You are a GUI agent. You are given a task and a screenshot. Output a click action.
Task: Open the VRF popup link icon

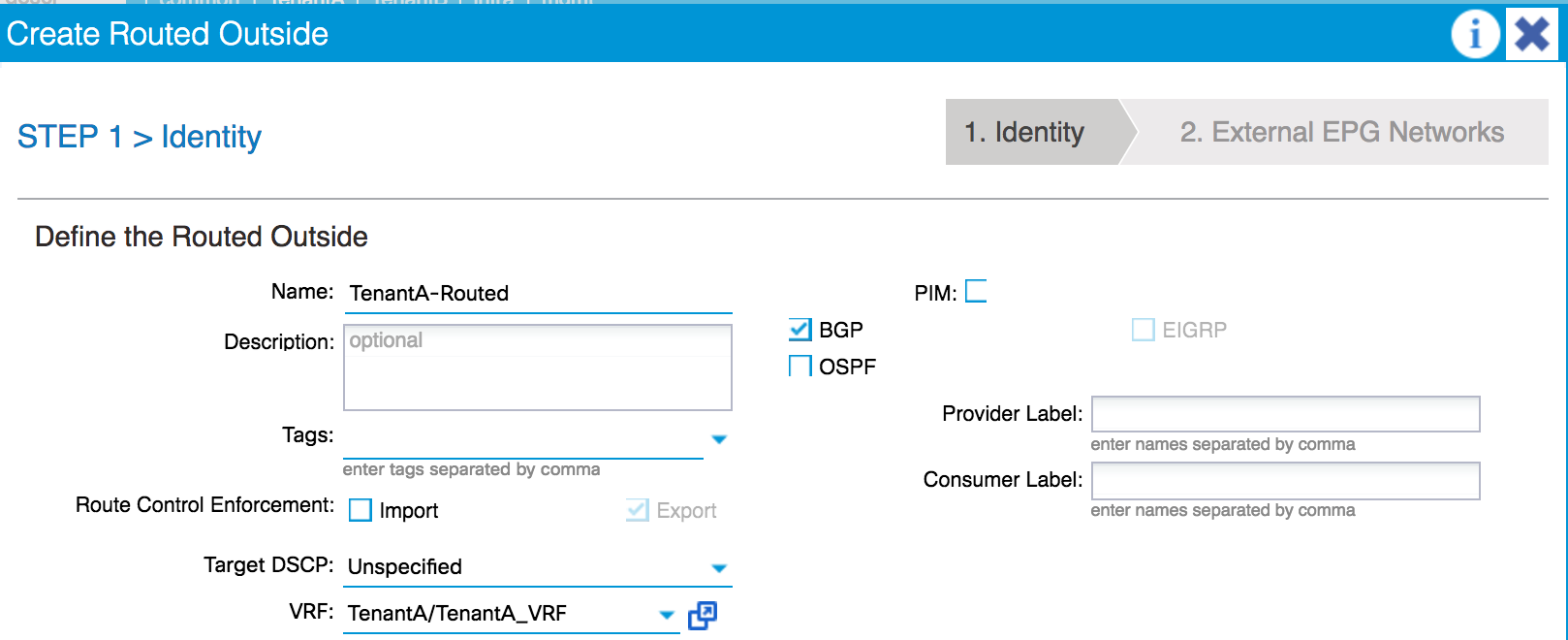click(x=703, y=615)
